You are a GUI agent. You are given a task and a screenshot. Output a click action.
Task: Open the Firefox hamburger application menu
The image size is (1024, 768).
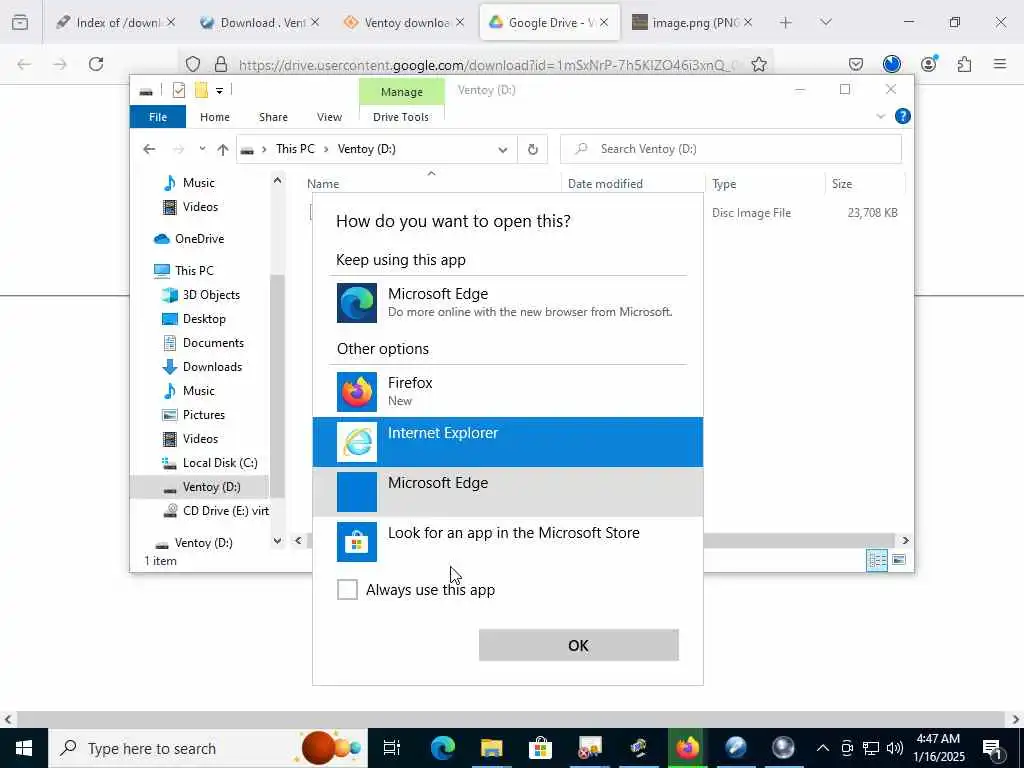click(1000, 64)
